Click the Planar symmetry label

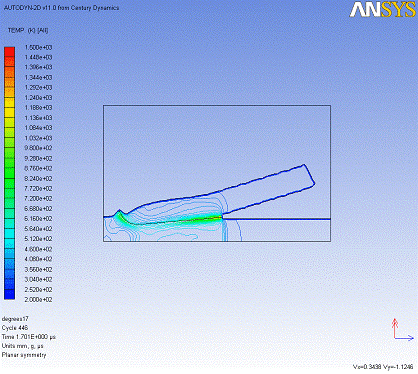coord(24,355)
